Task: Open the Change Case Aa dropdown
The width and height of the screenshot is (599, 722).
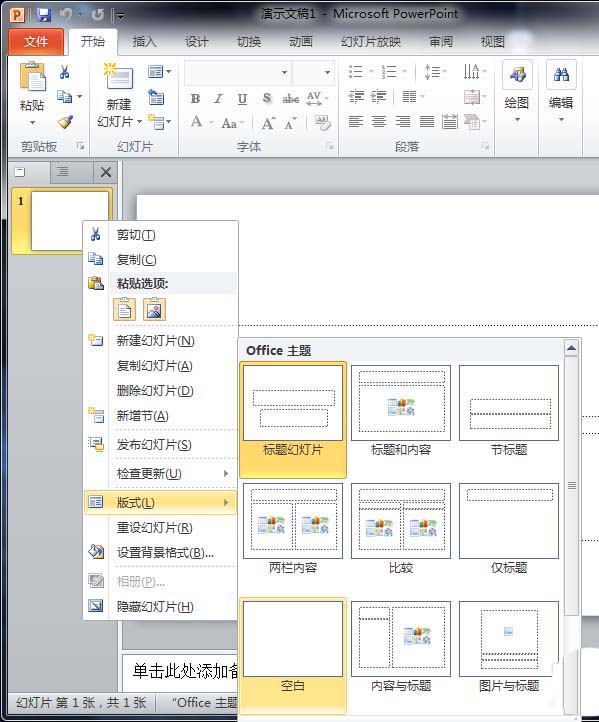Action: pos(232,123)
